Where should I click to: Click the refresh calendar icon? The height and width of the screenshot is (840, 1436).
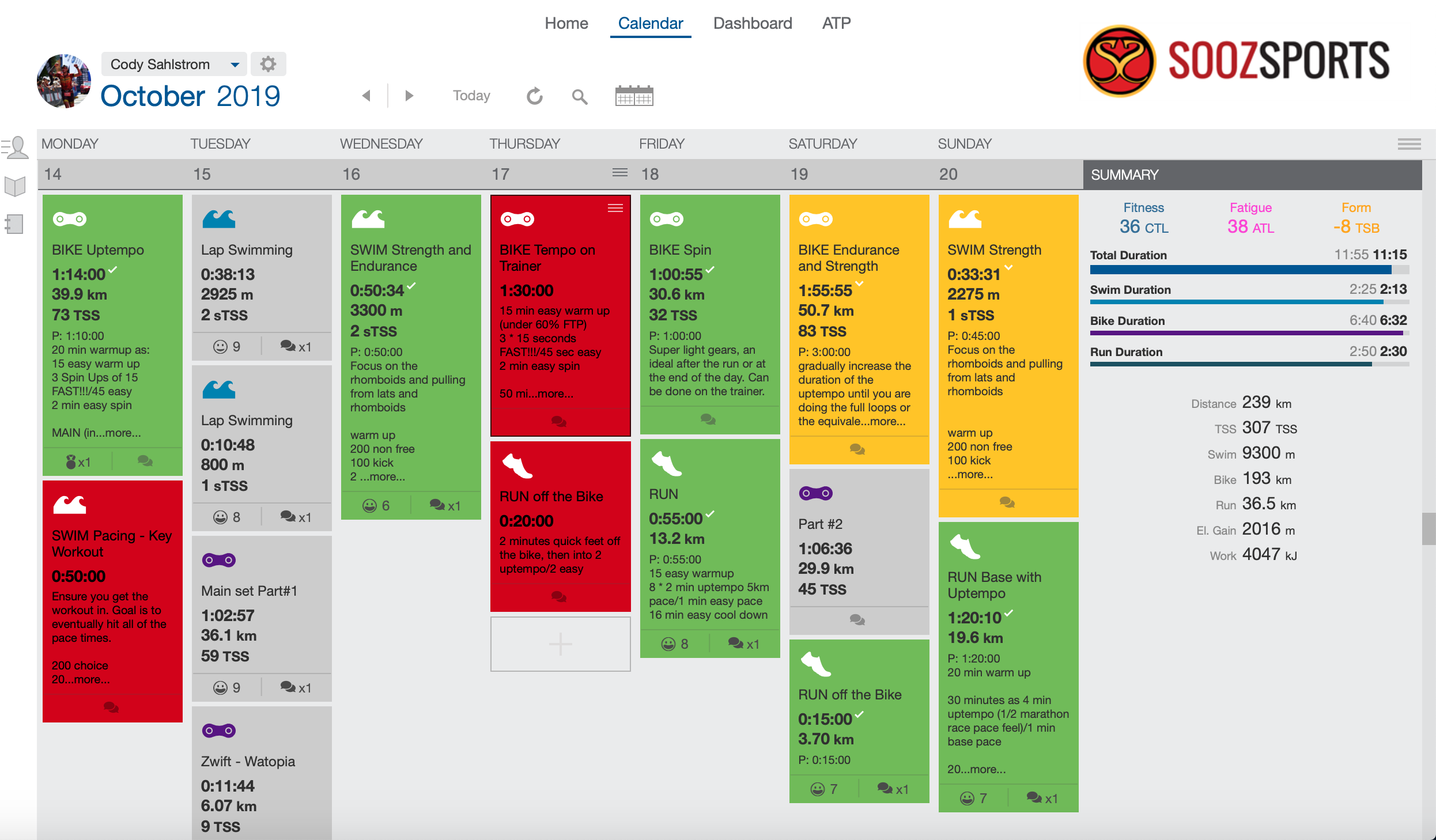point(535,96)
